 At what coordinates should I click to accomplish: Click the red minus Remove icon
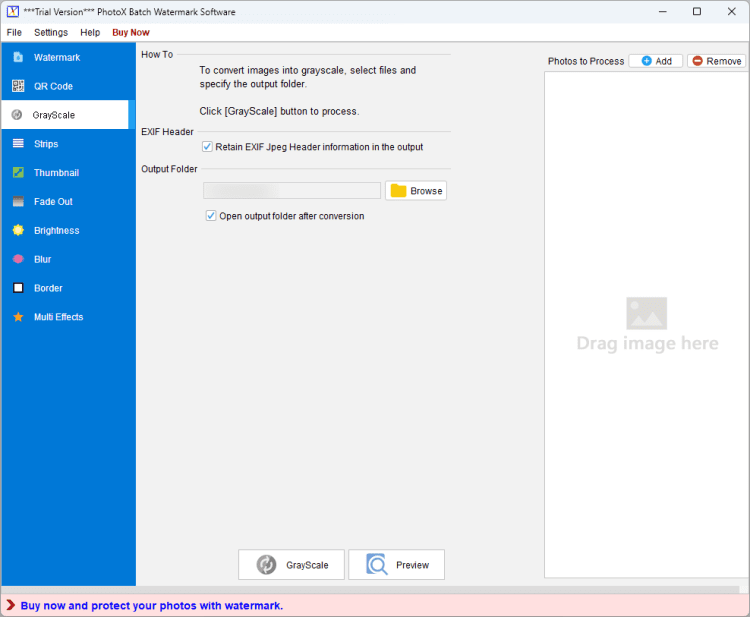(x=697, y=61)
